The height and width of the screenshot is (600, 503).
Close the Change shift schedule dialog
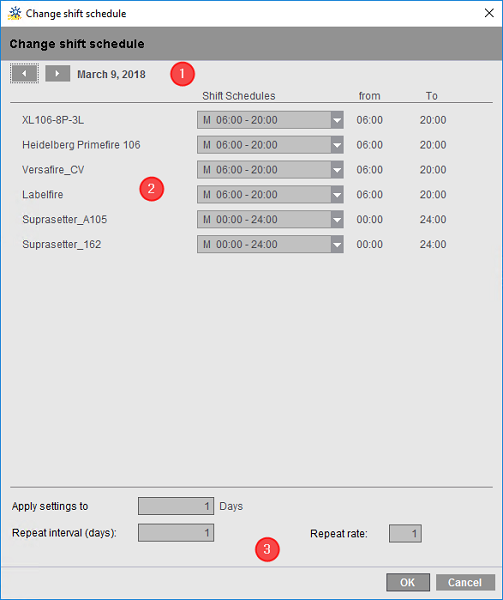coord(489,13)
